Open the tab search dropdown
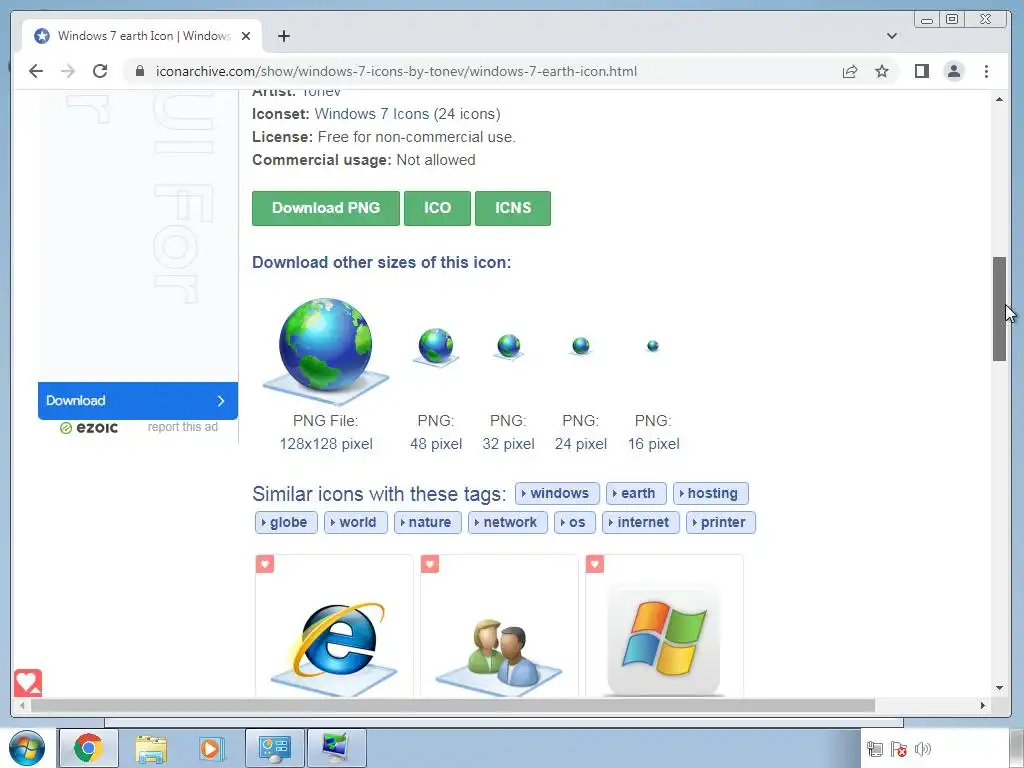 pos(891,36)
